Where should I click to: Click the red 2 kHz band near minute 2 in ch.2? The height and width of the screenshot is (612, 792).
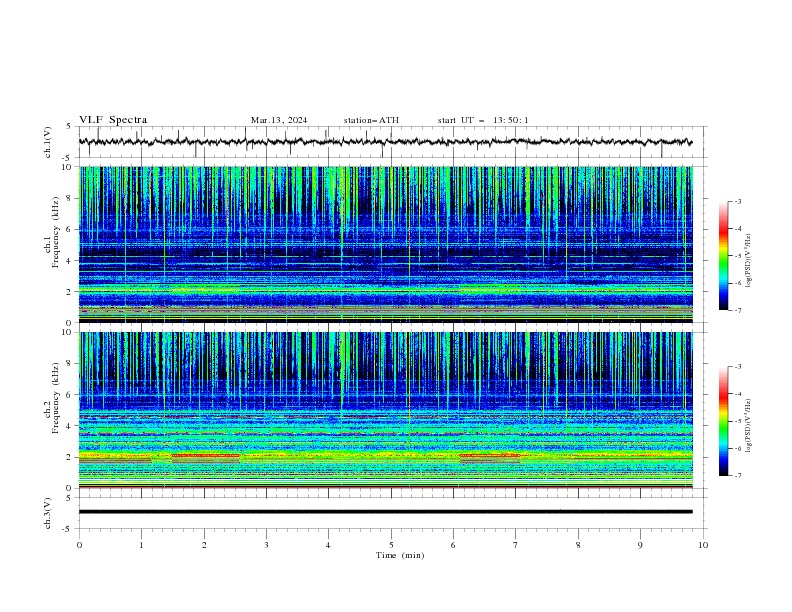pyautogui.click(x=206, y=455)
